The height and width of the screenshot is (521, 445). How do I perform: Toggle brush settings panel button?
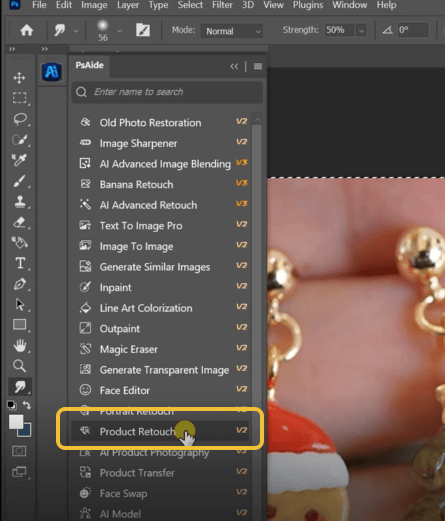143,30
